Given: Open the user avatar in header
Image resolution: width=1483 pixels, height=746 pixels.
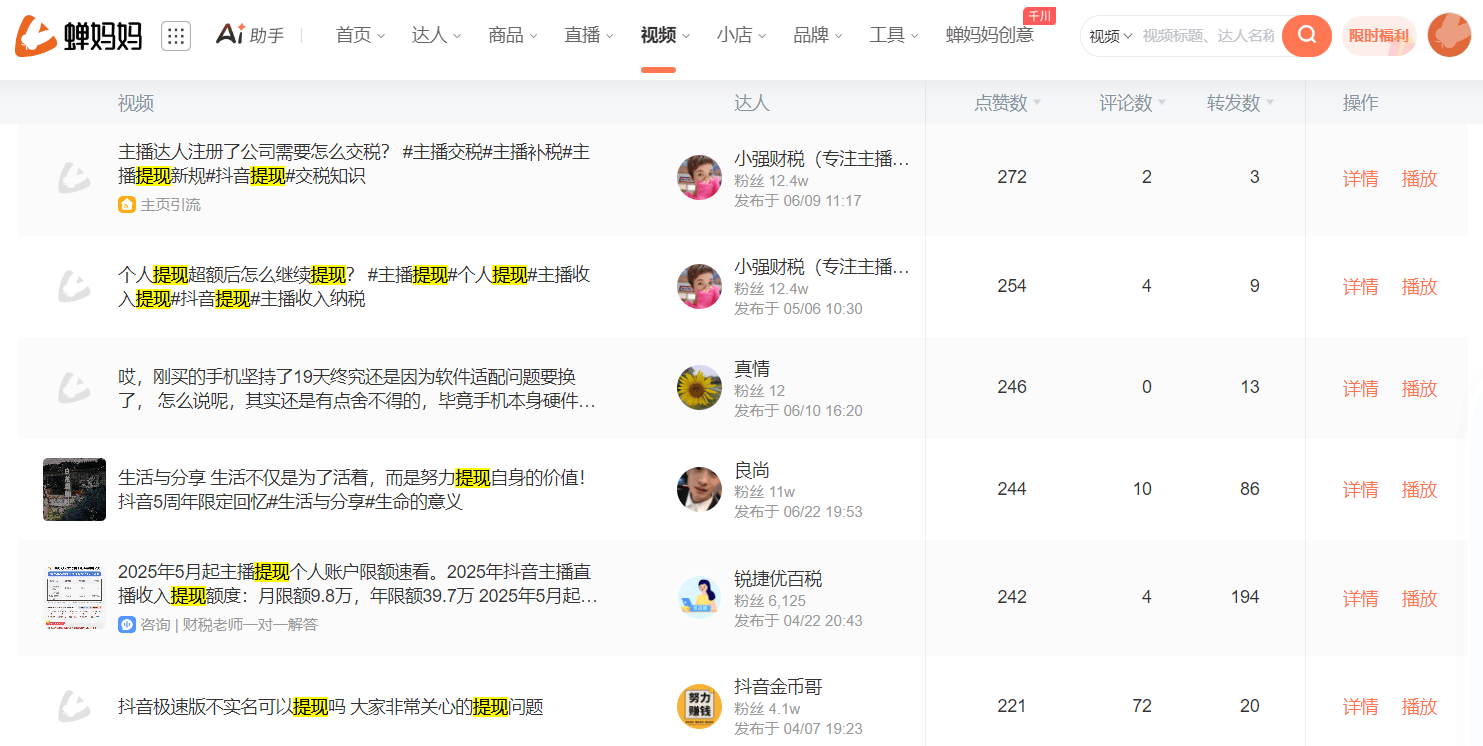Looking at the screenshot, I should click(x=1449, y=35).
